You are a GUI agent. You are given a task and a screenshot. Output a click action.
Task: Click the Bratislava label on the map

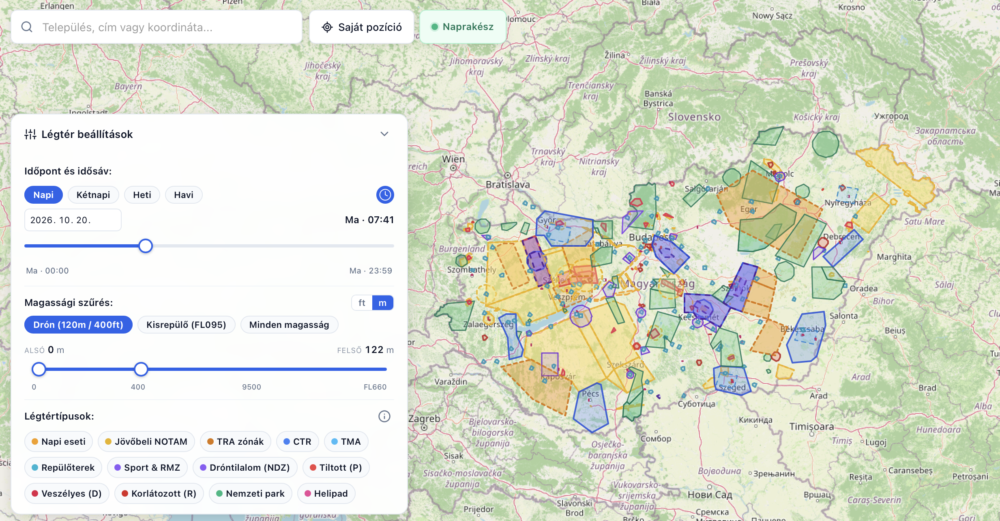point(508,184)
